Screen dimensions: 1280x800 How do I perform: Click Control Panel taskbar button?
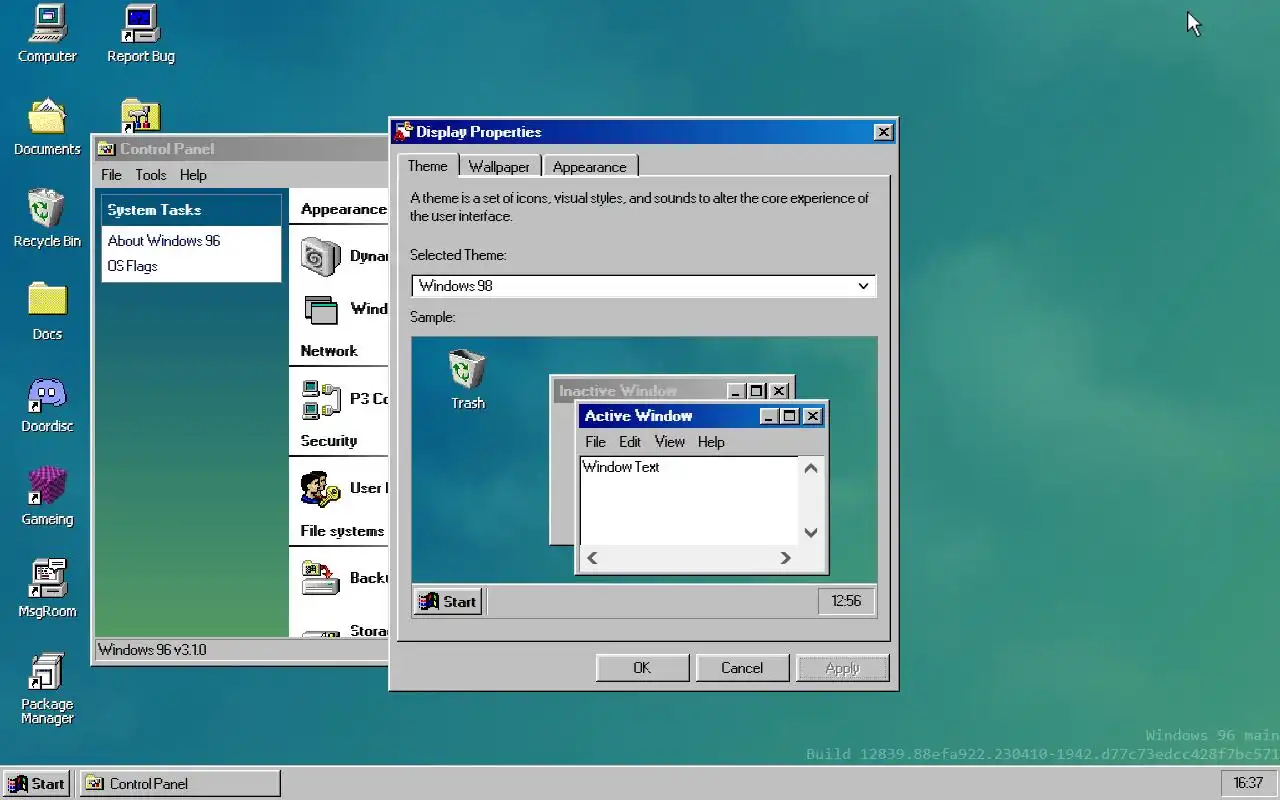(x=180, y=783)
